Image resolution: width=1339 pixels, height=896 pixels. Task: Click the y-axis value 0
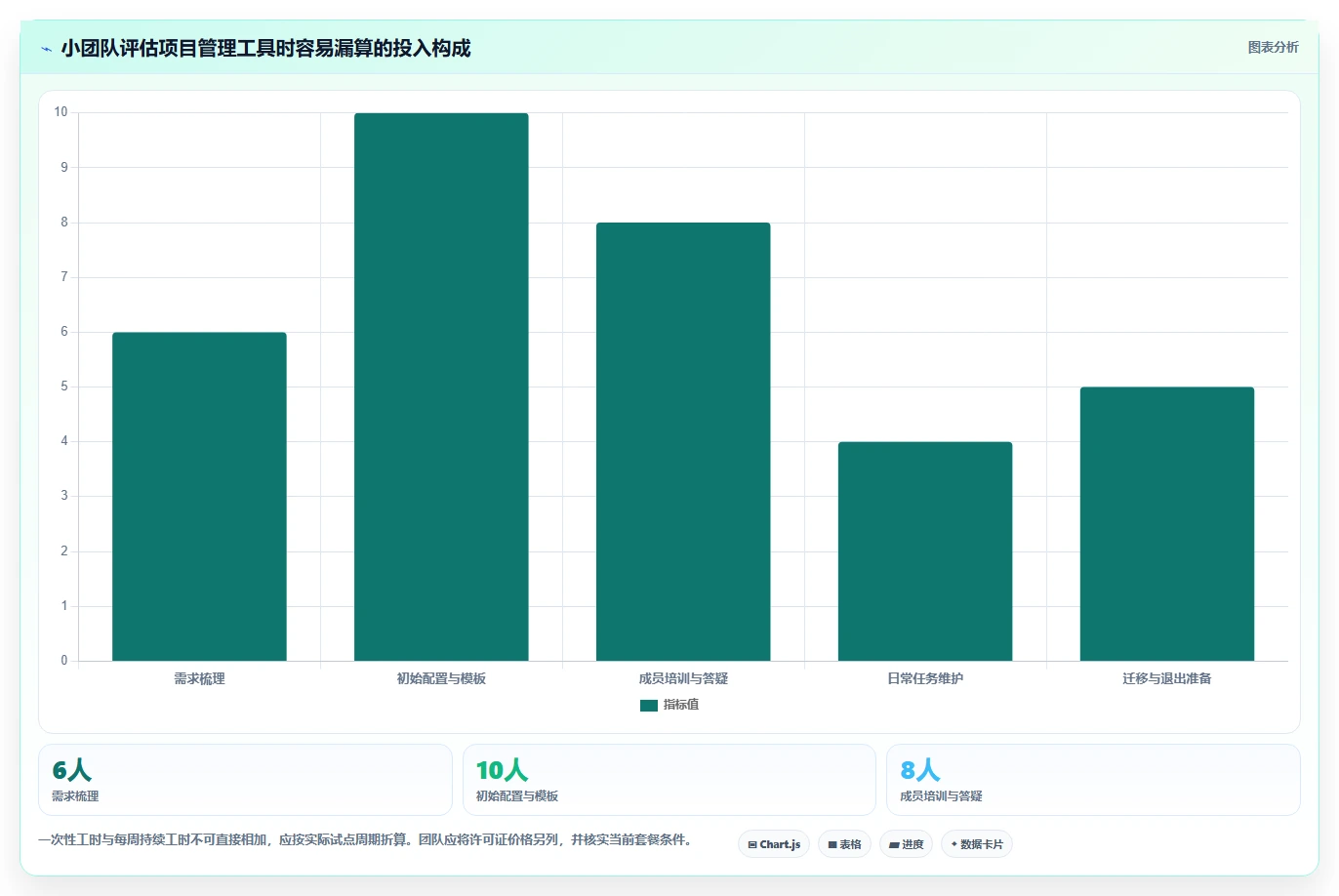[64, 661]
